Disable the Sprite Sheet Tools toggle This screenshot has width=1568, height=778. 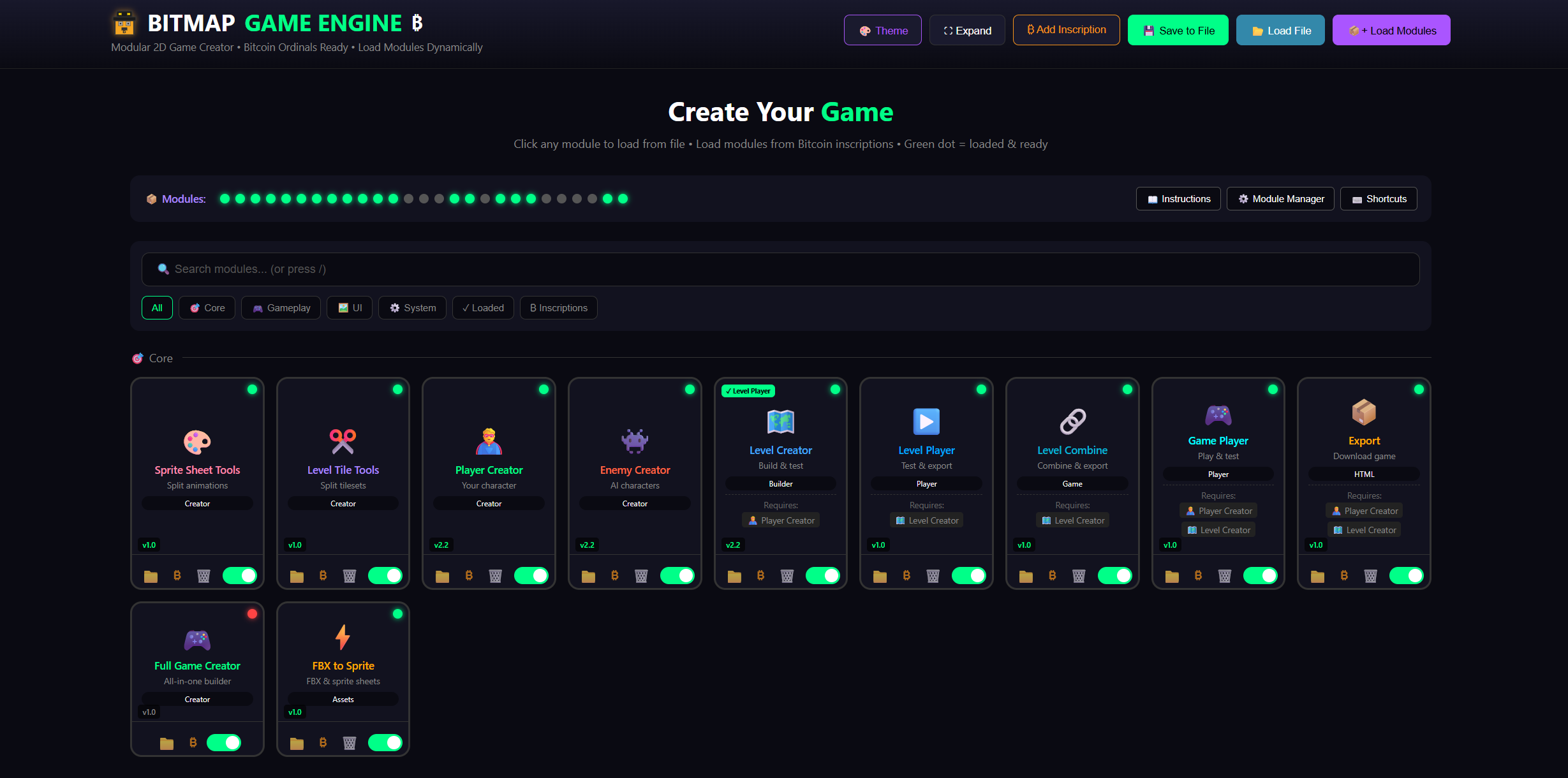click(240, 576)
